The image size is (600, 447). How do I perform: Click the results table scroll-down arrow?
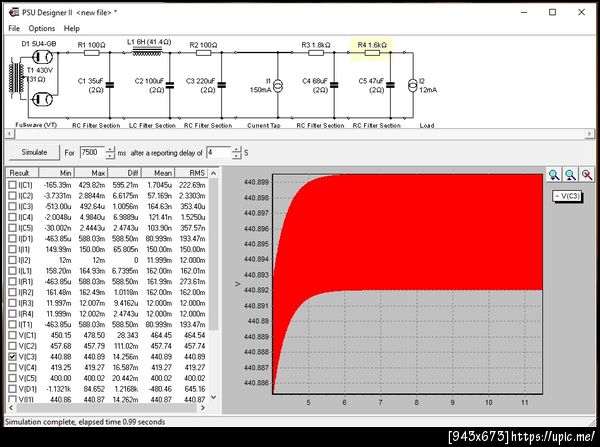coord(214,398)
